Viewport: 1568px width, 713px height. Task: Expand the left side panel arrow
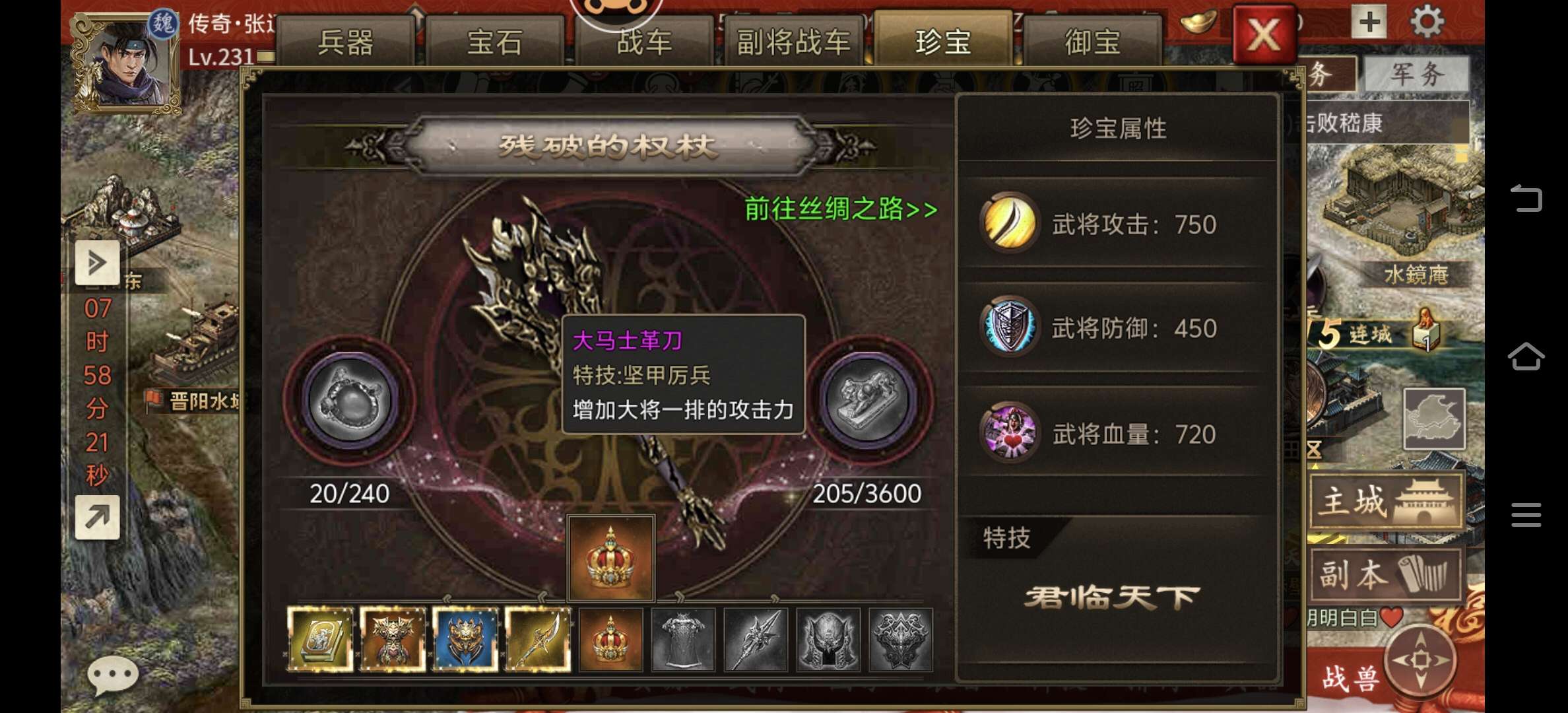point(97,263)
